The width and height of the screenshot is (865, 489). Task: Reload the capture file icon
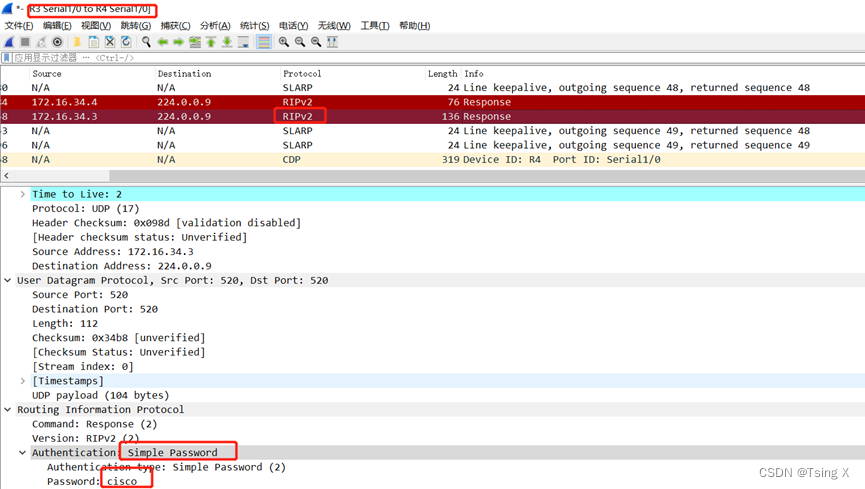(126, 42)
